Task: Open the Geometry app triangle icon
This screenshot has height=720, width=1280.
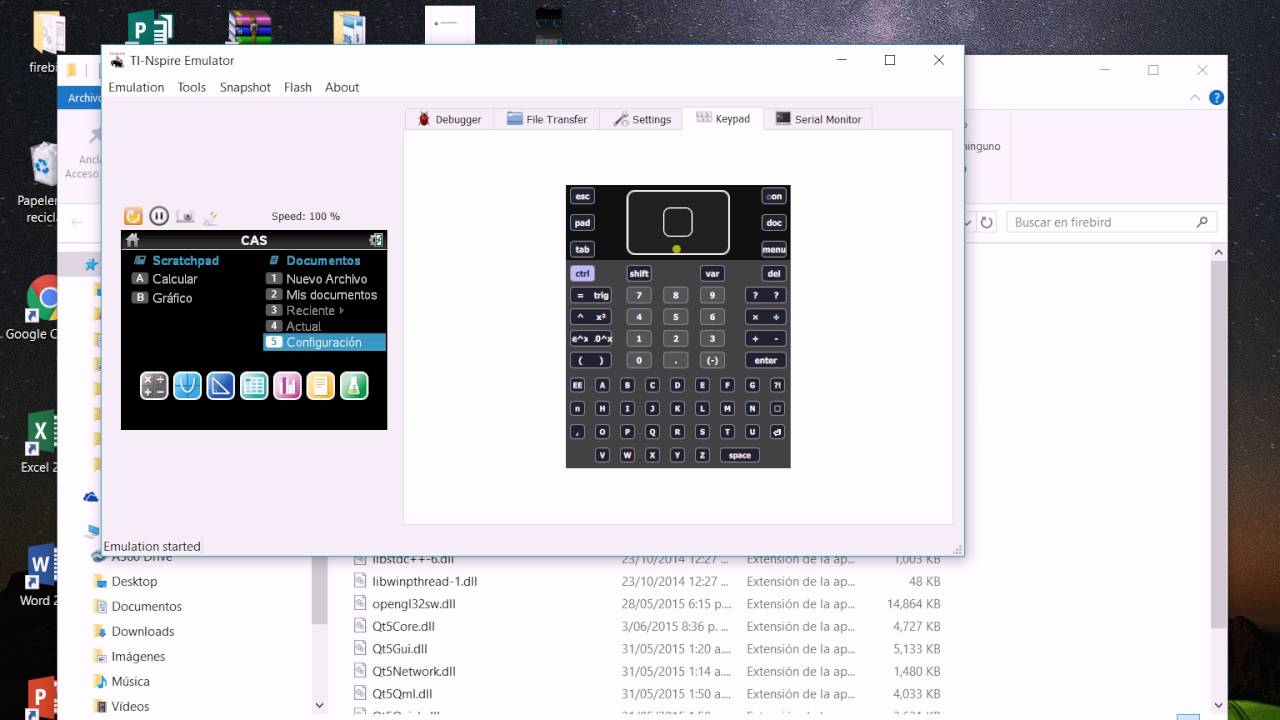Action: coord(220,386)
